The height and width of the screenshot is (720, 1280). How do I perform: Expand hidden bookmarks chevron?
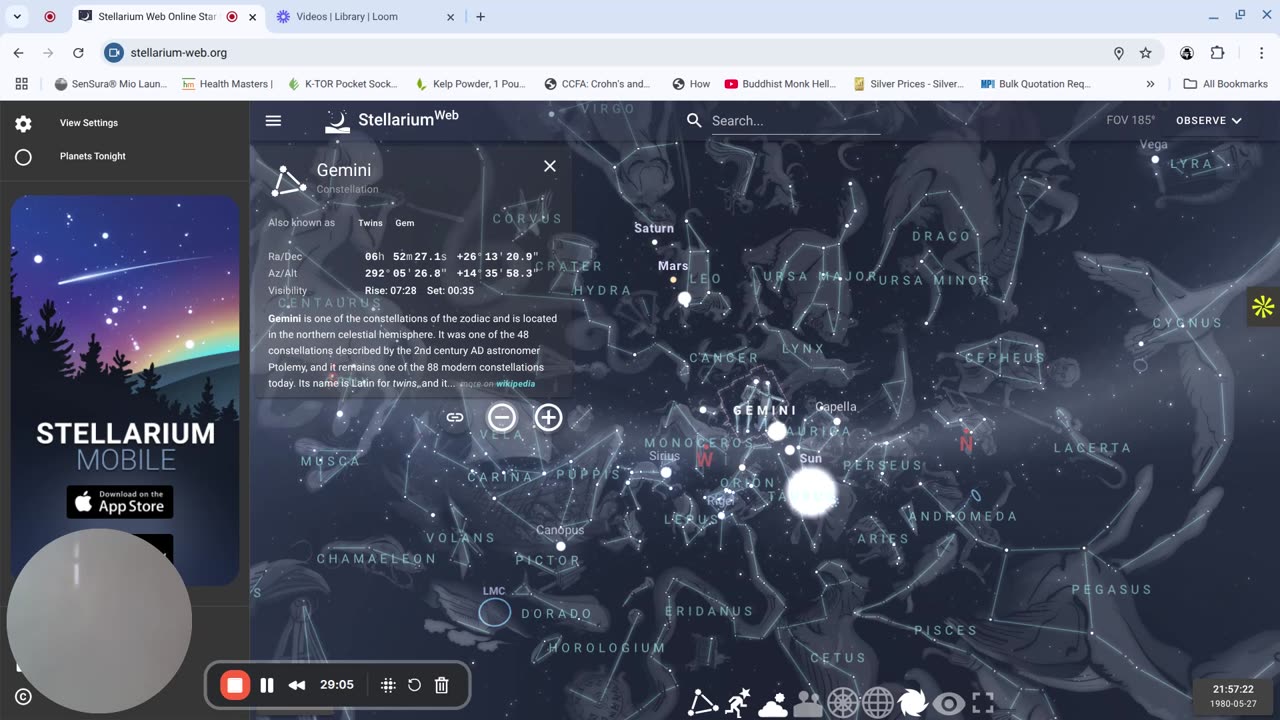point(1150,84)
